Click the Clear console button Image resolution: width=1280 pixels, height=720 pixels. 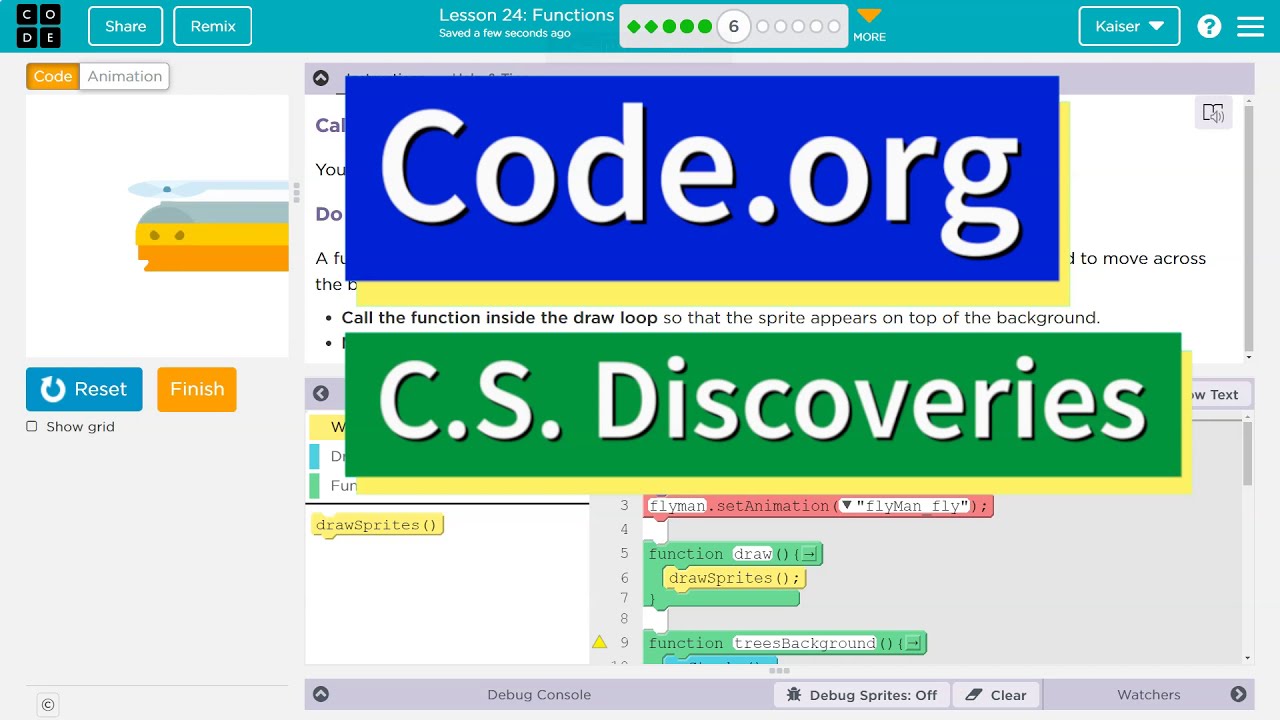point(996,695)
